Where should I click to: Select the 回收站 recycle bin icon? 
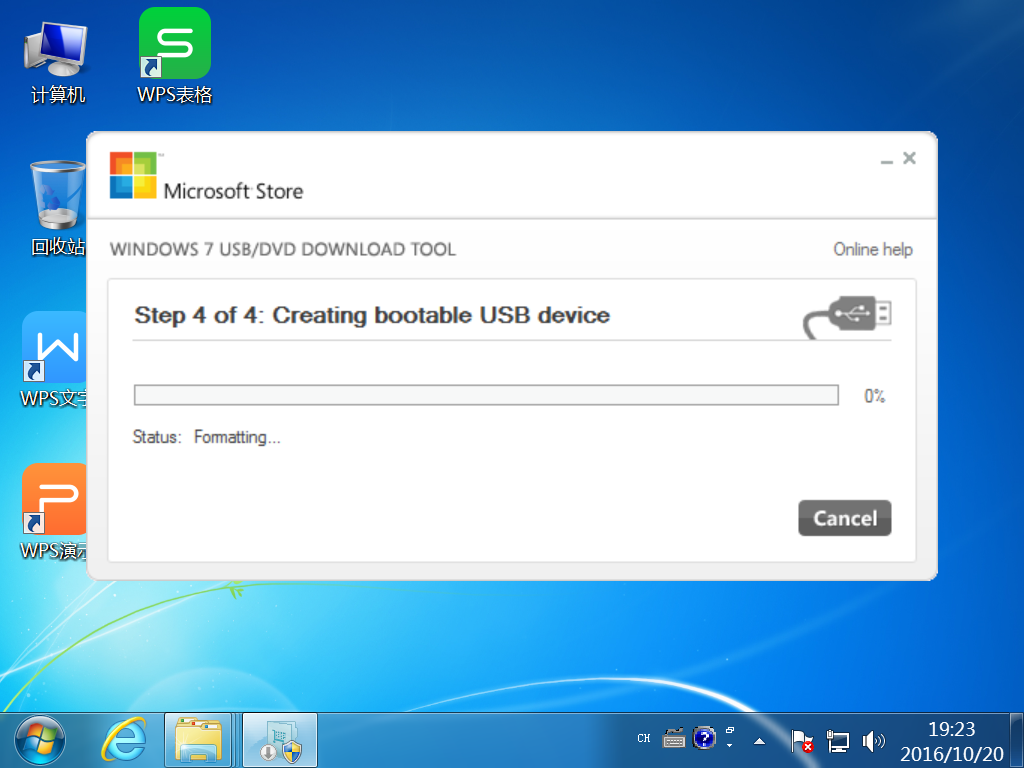click(x=57, y=208)
